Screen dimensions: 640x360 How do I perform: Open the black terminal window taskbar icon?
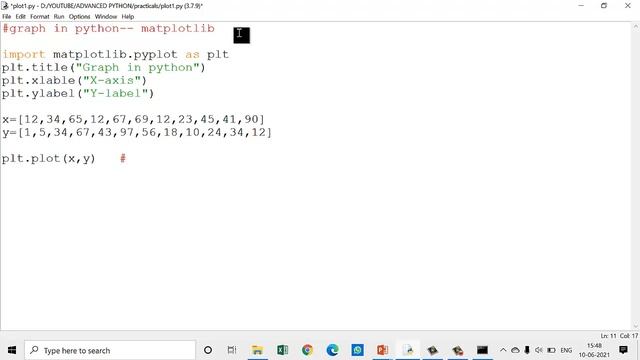pyautogui.click(x=482, y=350)
